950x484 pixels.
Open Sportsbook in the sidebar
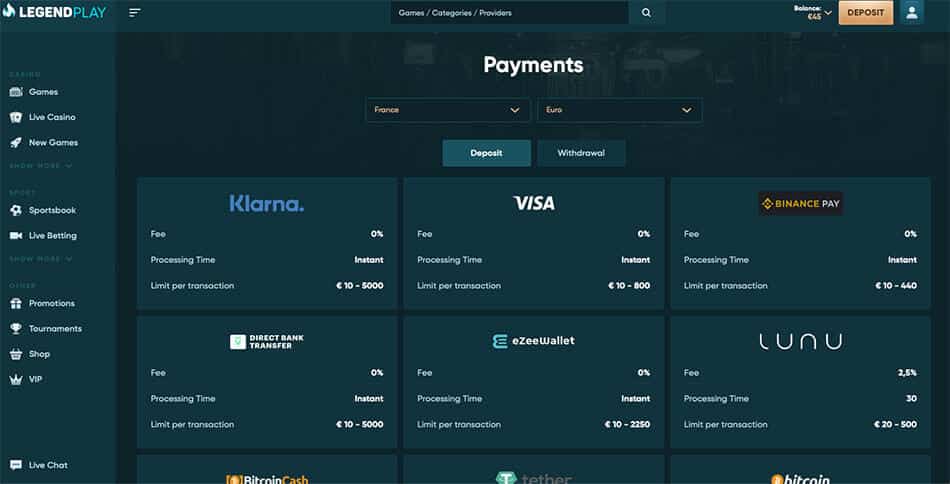[53, 210]
